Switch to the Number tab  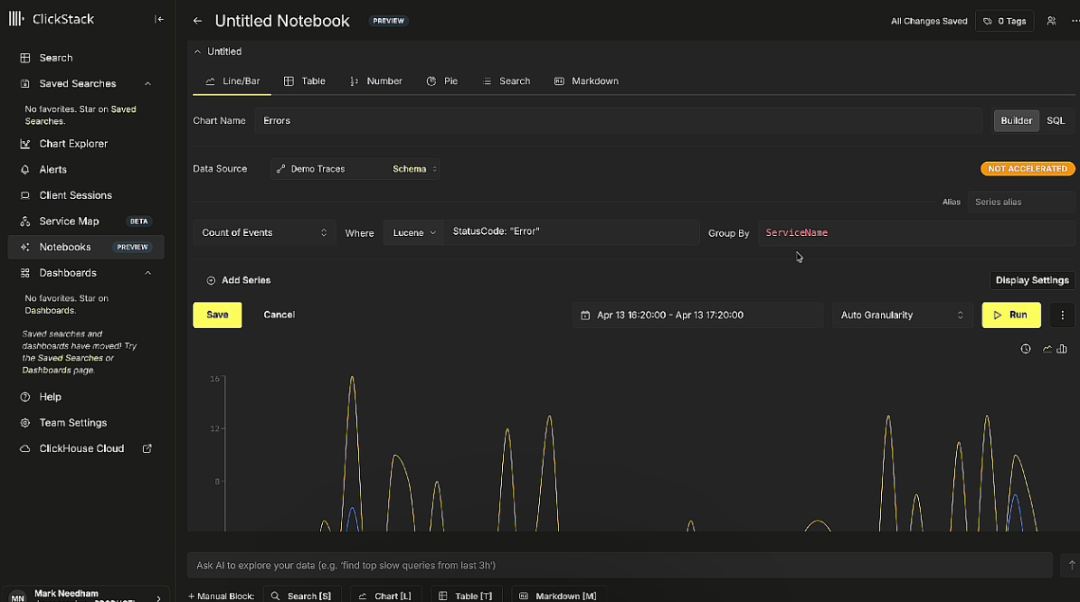click(x=375, y=81)
